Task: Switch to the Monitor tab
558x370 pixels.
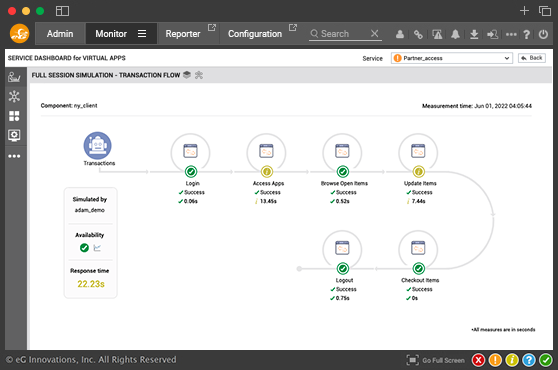Action: [x=111, y=34]
